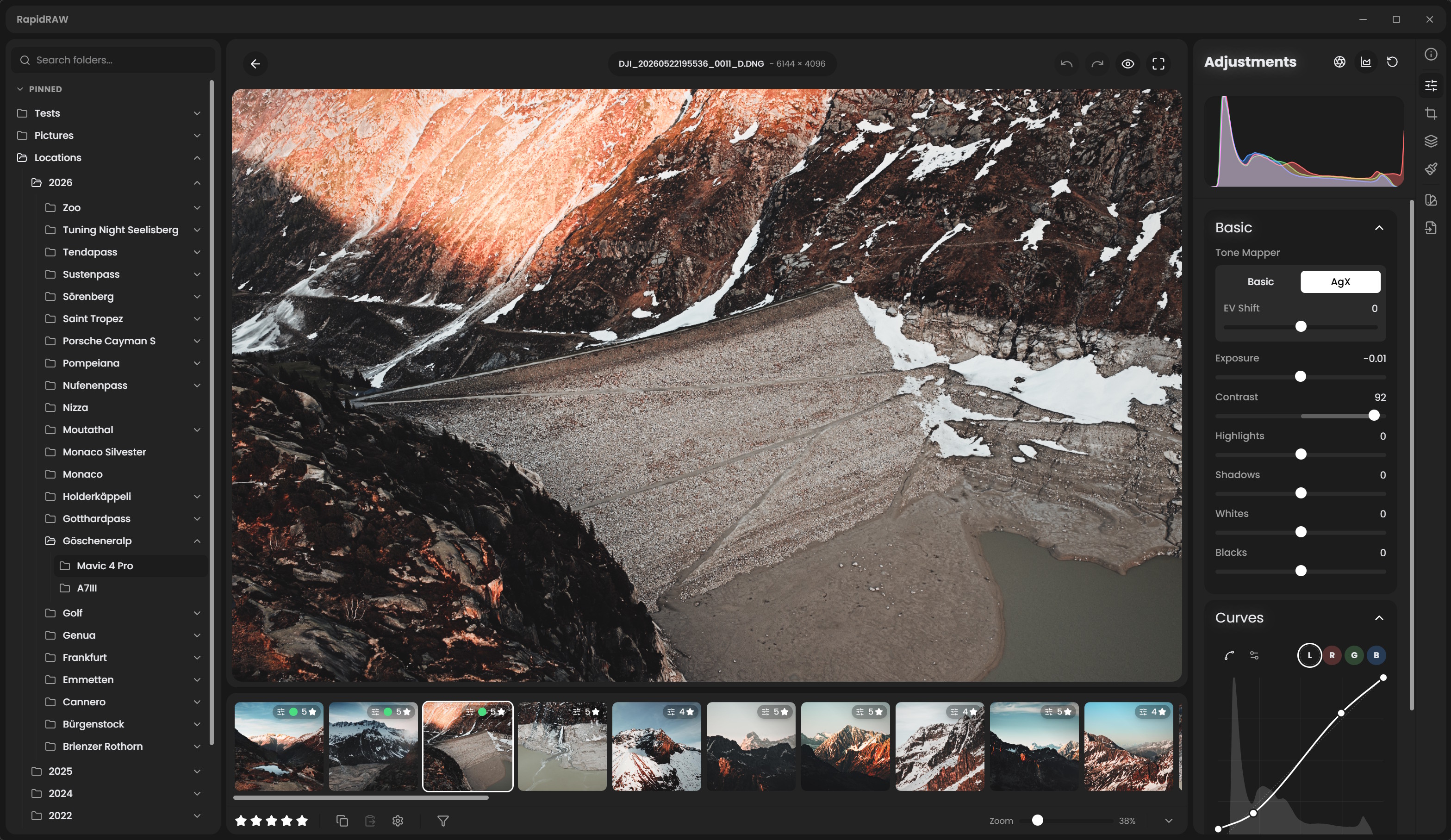Open the Brienzer Rothorn folder
1451x840 pixels.
(123, 746)
